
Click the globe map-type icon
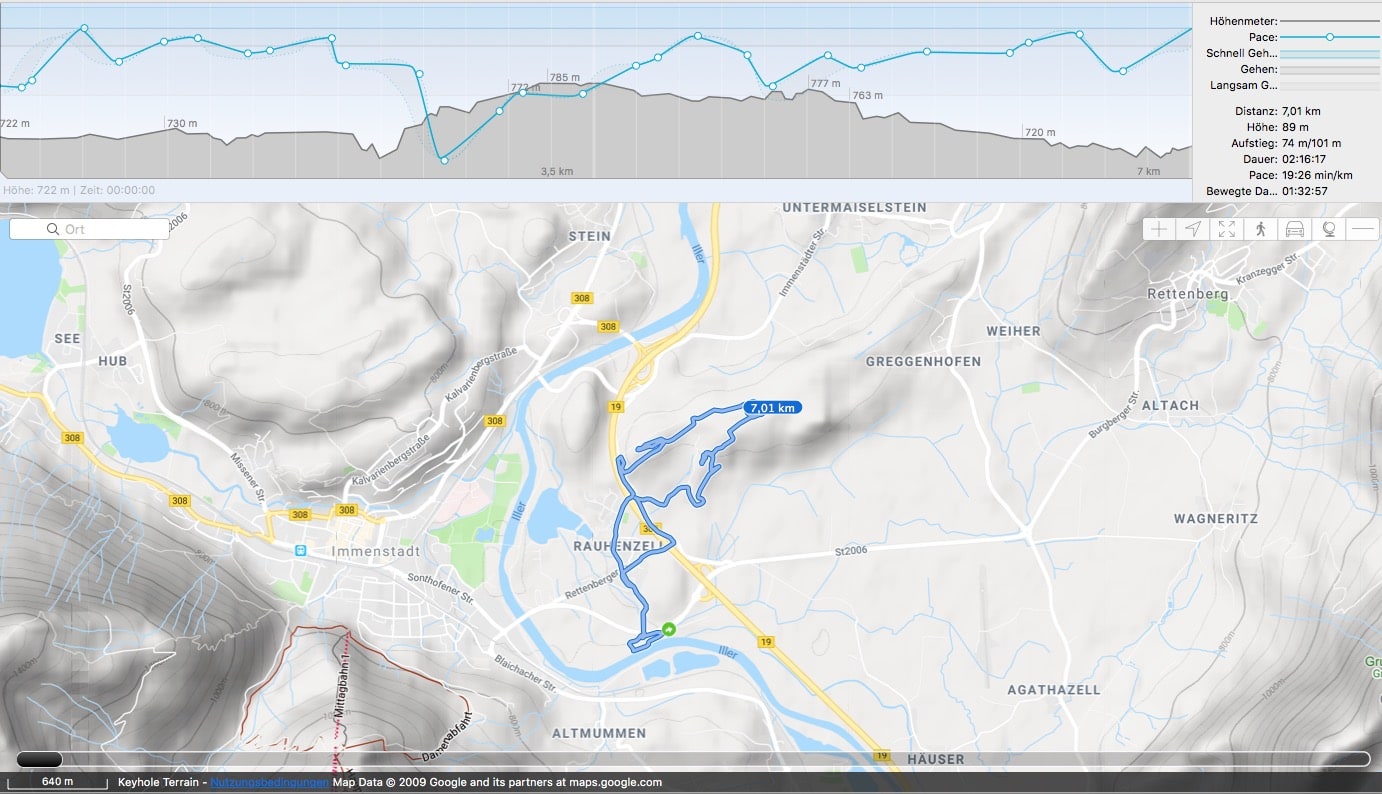click(x=1329, y=229)
